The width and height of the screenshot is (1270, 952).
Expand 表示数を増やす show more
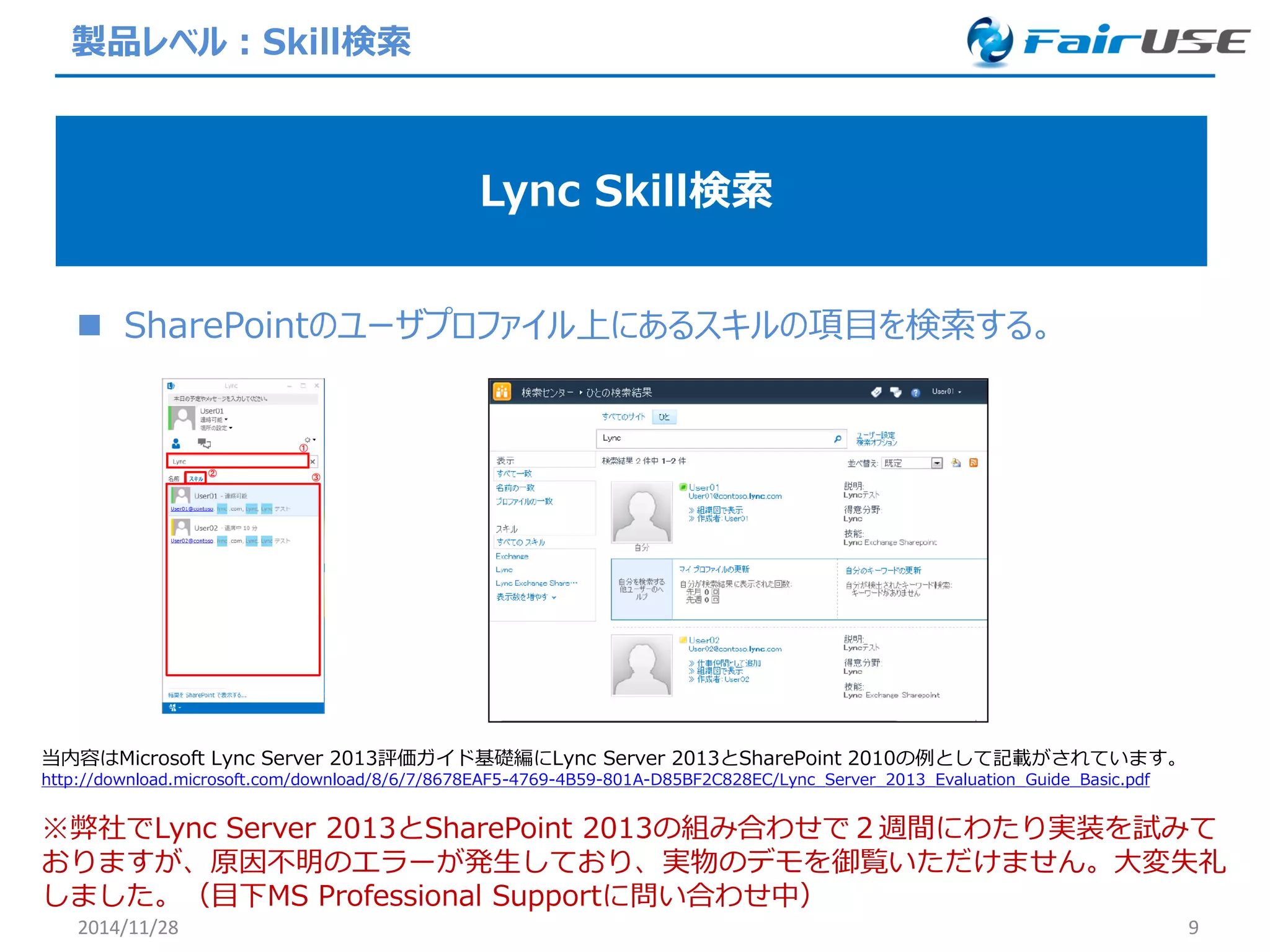coord(526,597)
